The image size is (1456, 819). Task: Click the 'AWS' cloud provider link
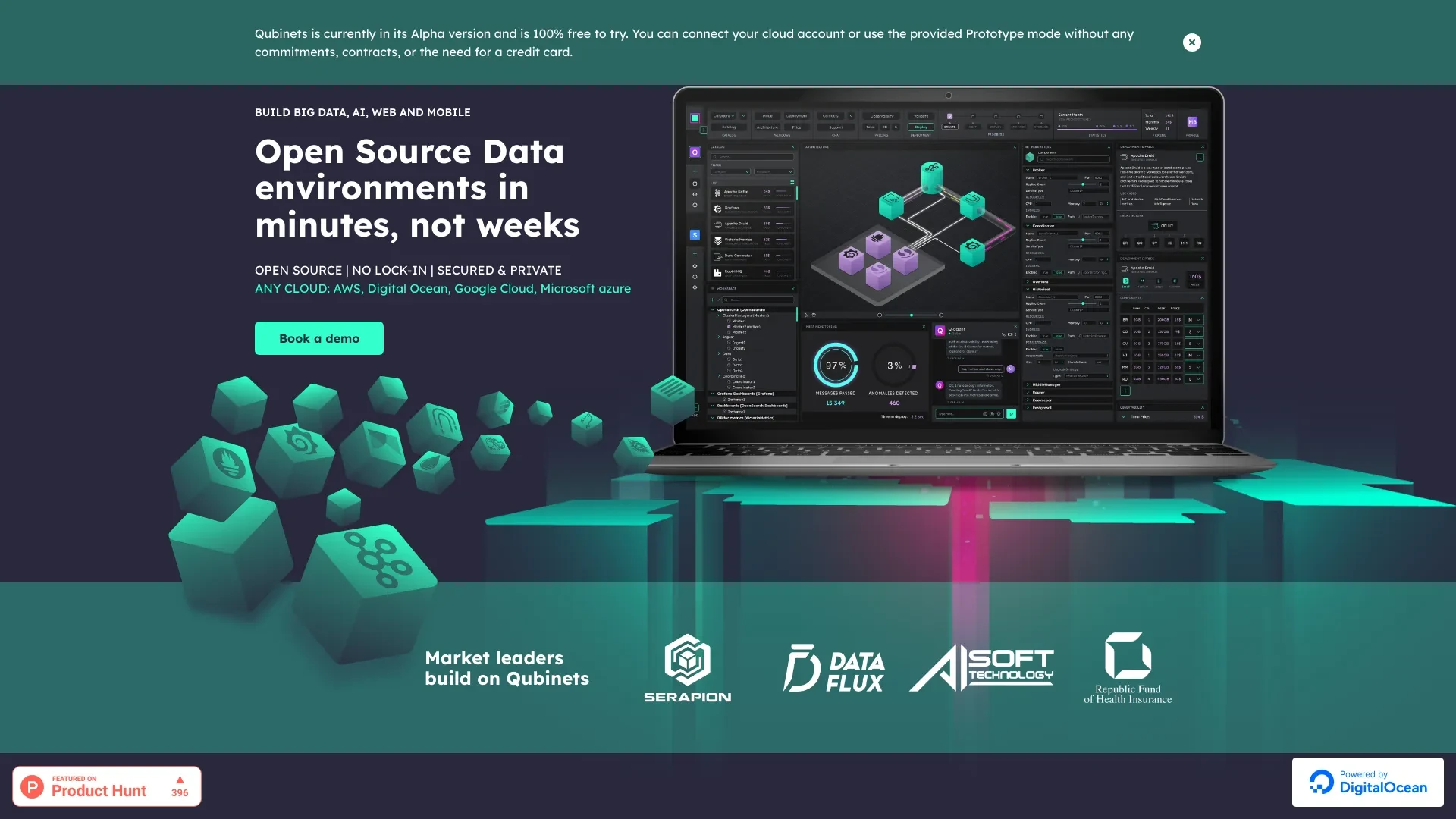(346, 288)
